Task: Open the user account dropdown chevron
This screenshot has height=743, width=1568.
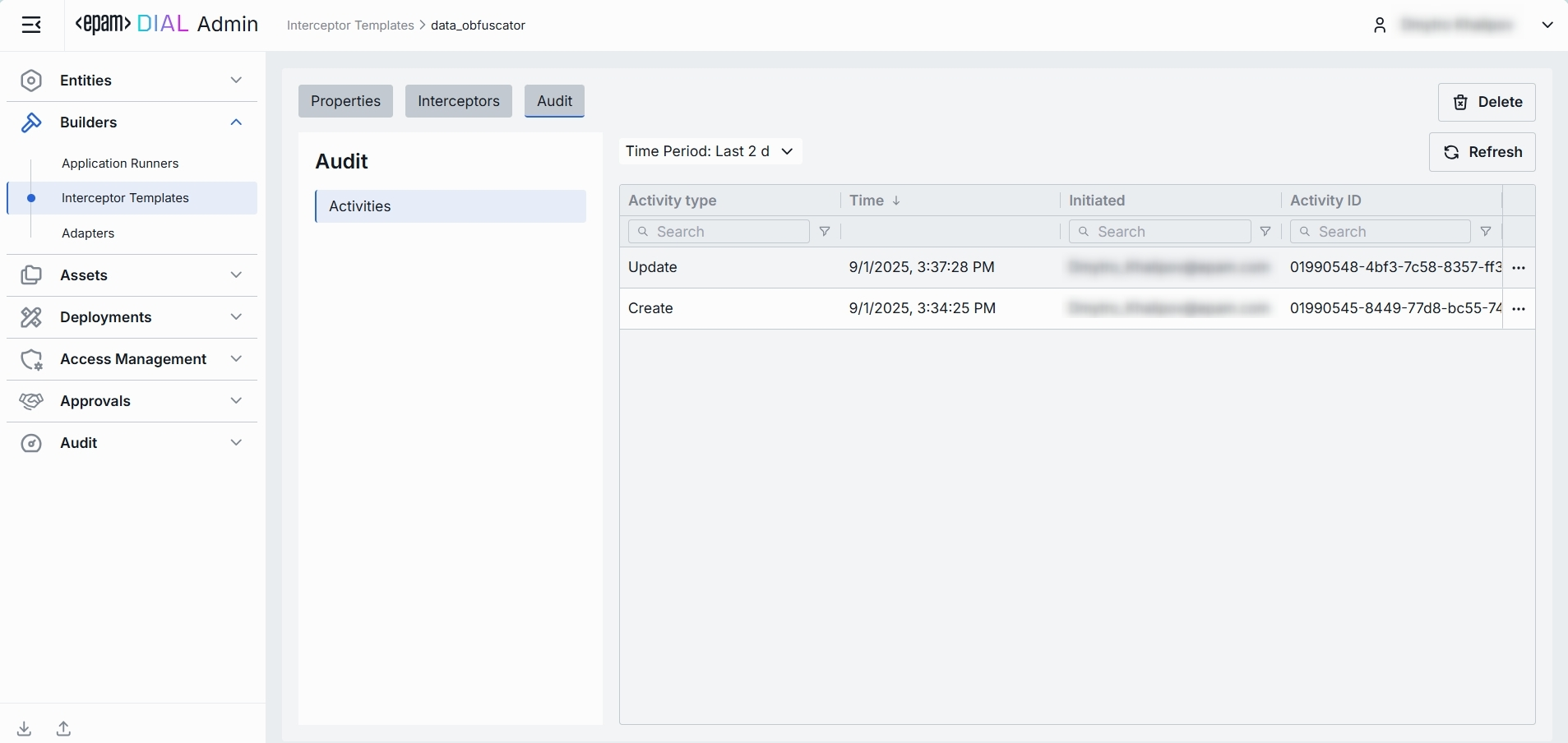Action: pyautogui.click(x=1547, y=25)
